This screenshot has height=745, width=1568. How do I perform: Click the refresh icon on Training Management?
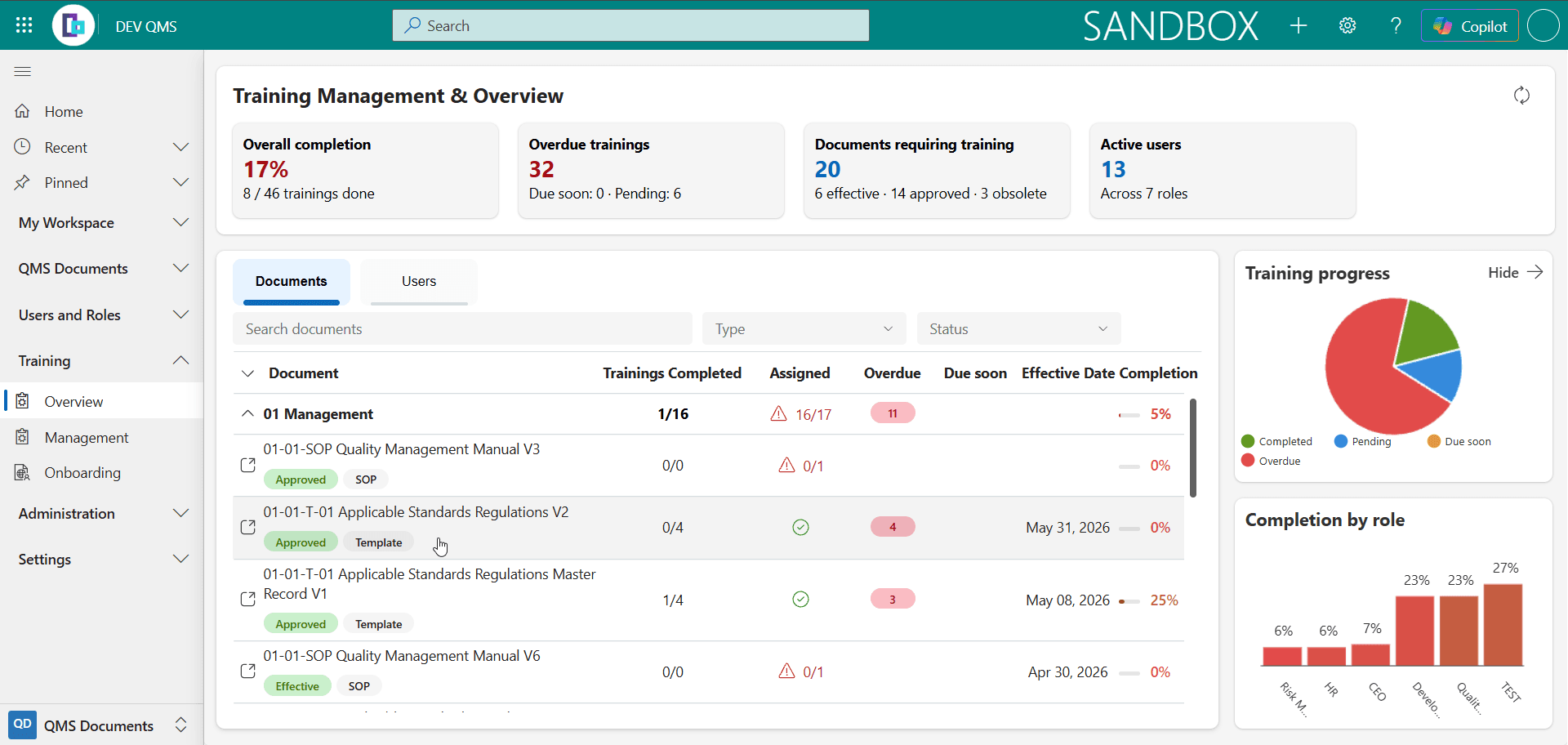[1521, 96]
